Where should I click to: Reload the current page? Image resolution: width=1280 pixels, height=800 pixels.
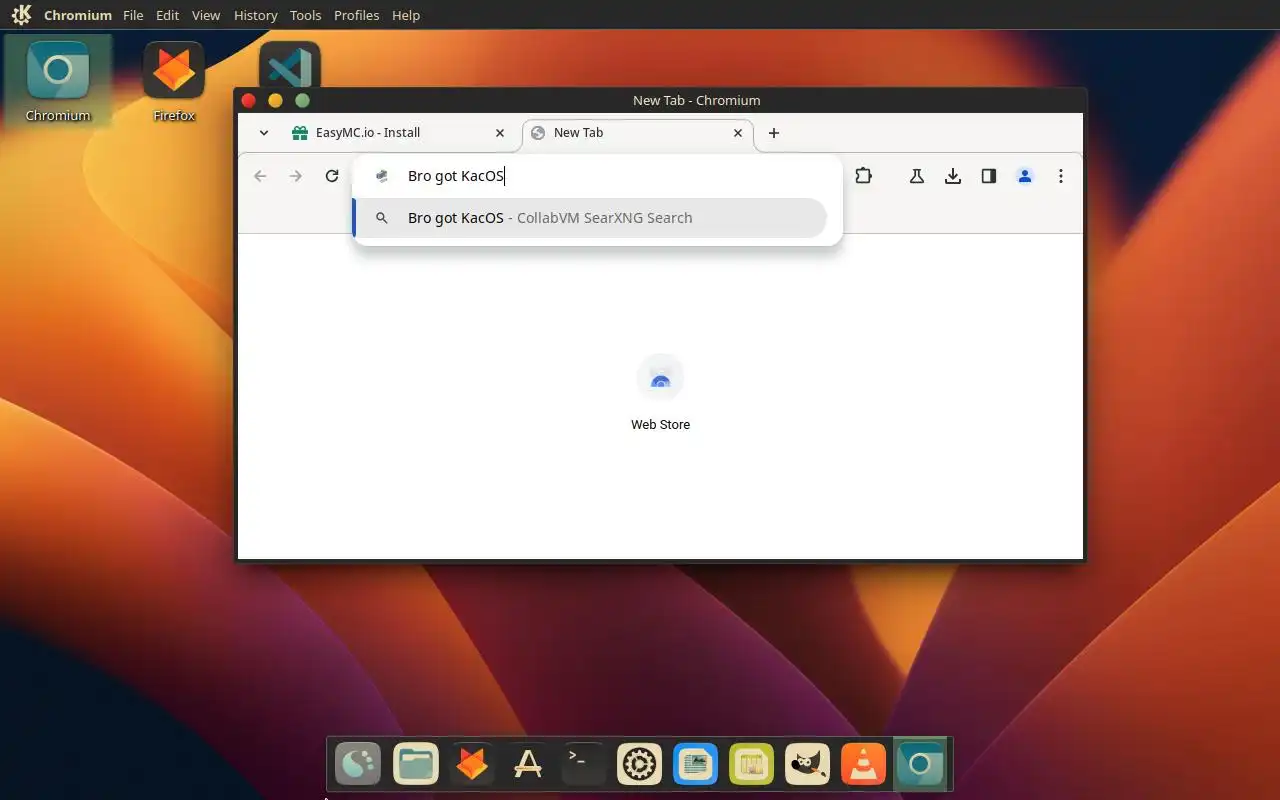click(332, 176)
